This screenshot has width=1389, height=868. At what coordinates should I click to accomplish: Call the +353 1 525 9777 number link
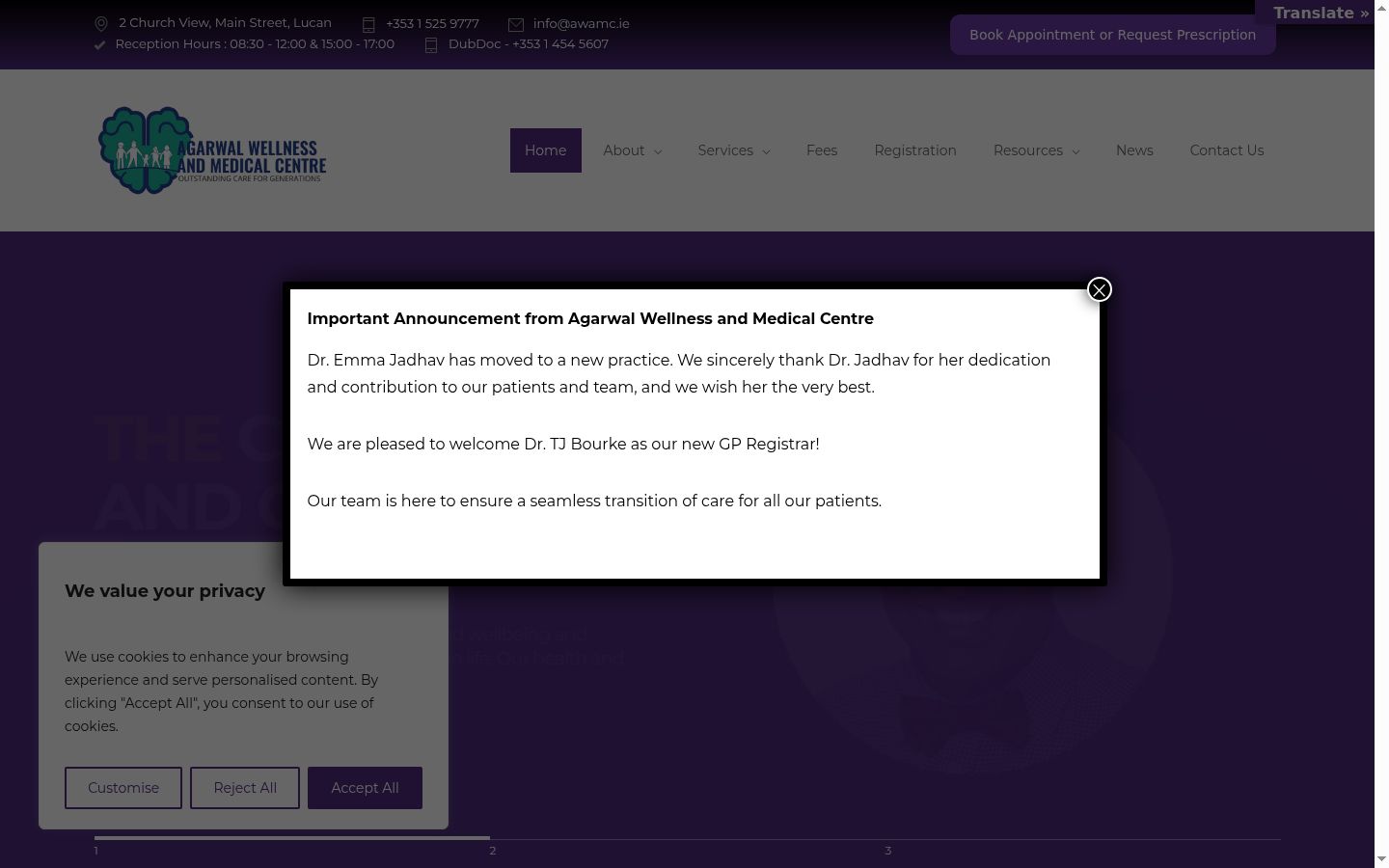[x=432, y=24]
